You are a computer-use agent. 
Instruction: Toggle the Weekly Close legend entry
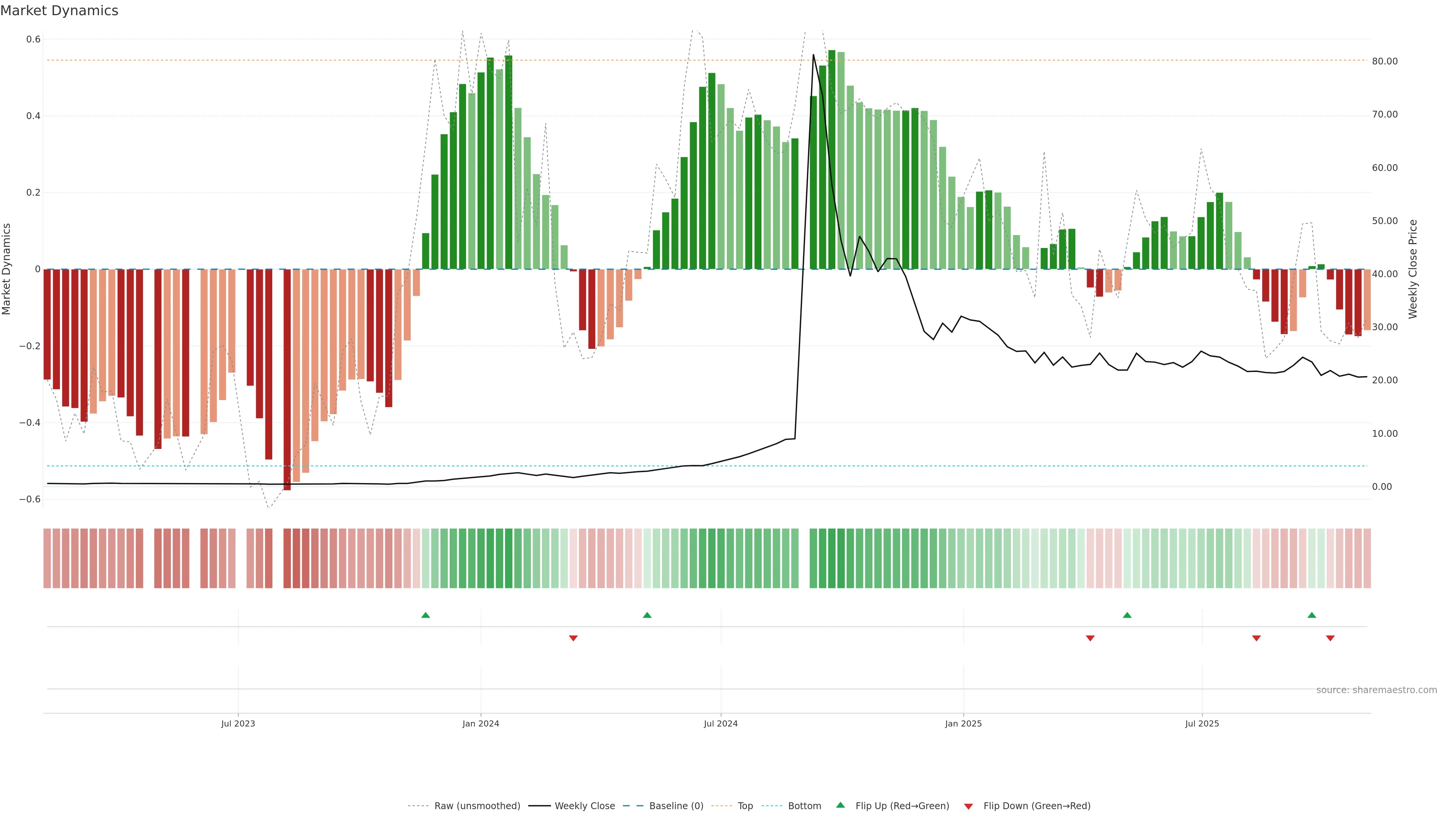(584, 806)
